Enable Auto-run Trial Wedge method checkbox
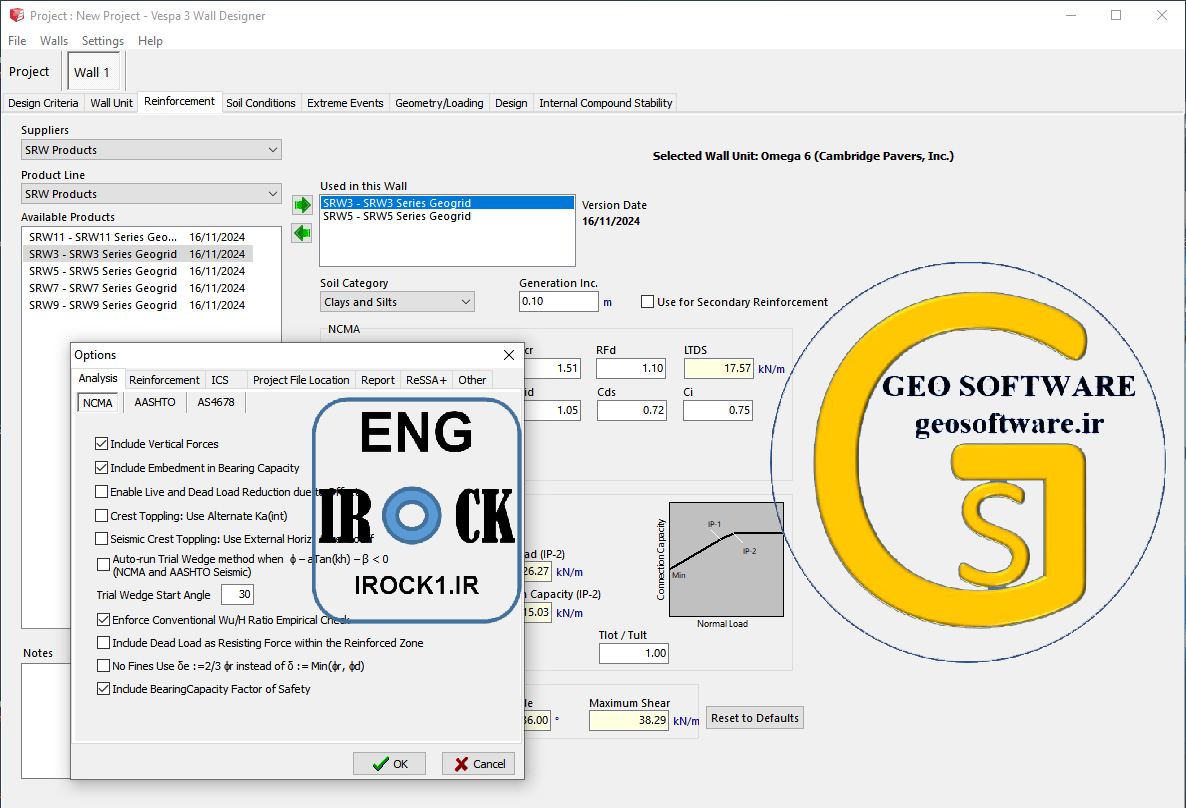Screen dimensions: 1186x808 (104, 564)
